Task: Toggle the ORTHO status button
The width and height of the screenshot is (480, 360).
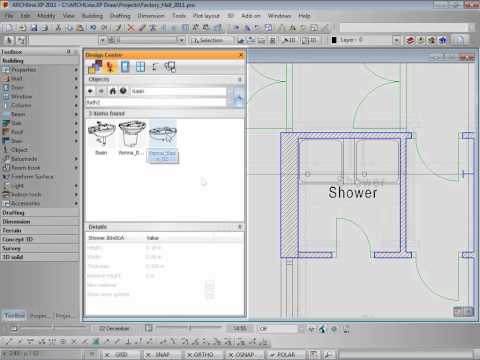Action: (x=200, y=355)
